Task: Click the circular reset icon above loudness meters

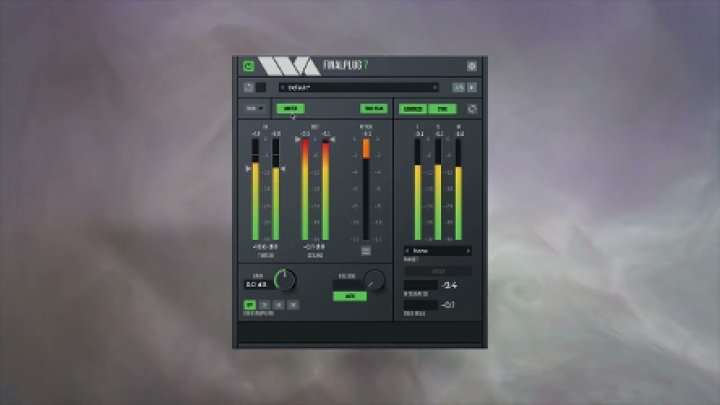Action: coord(472,109)
